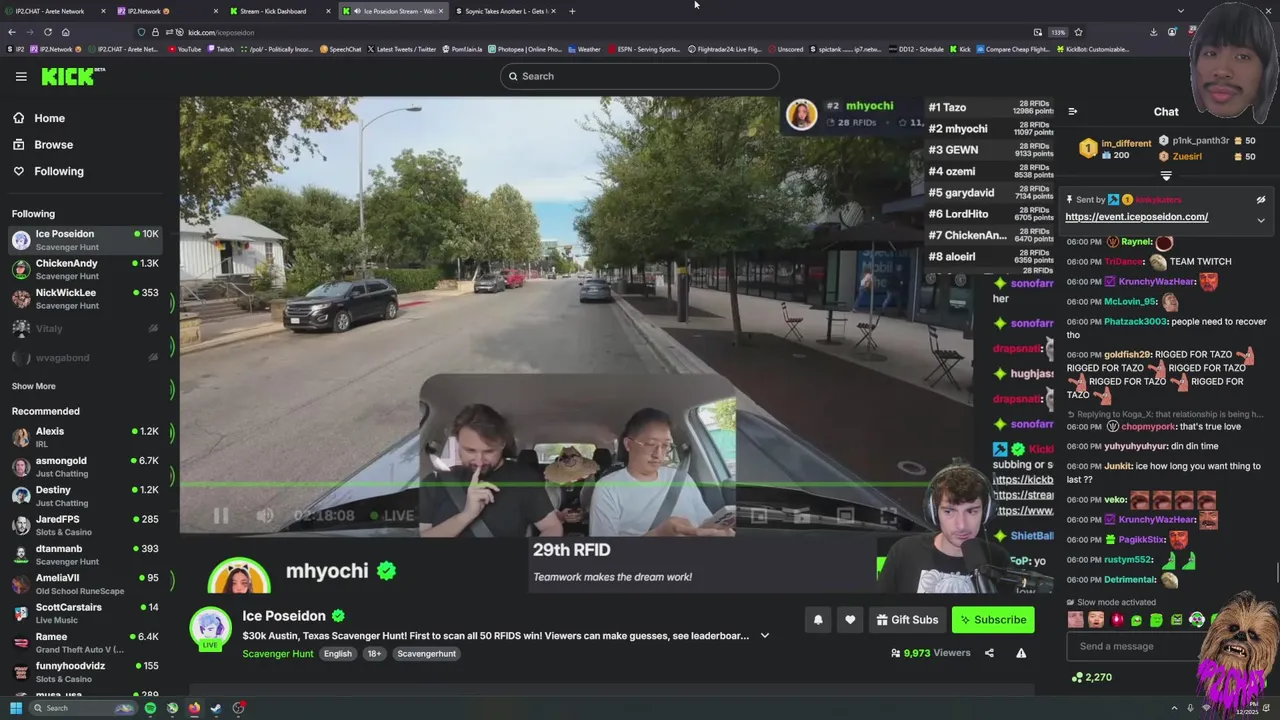1280x720 pixels.
Task: Click Show more under Following
Action: tap(34, 386)
